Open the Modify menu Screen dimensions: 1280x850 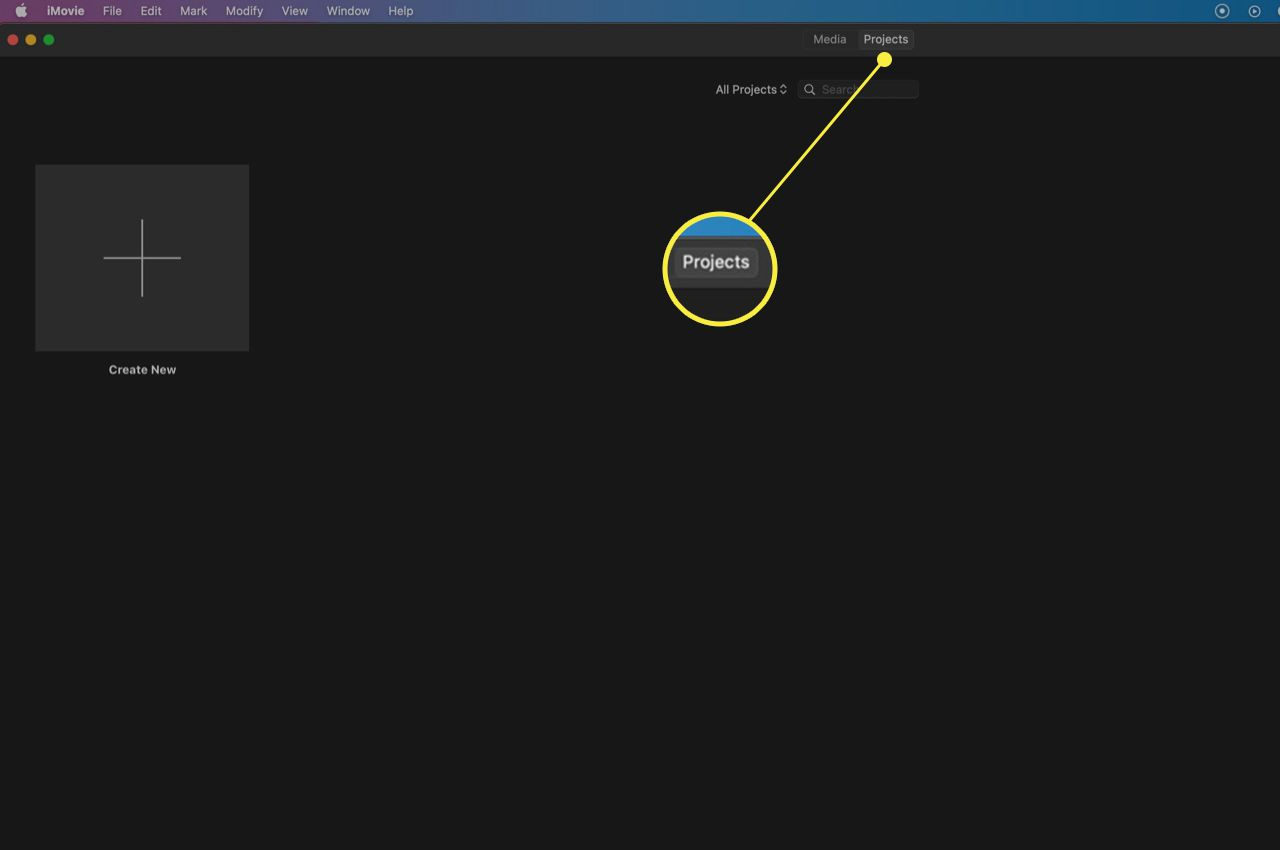244,11
